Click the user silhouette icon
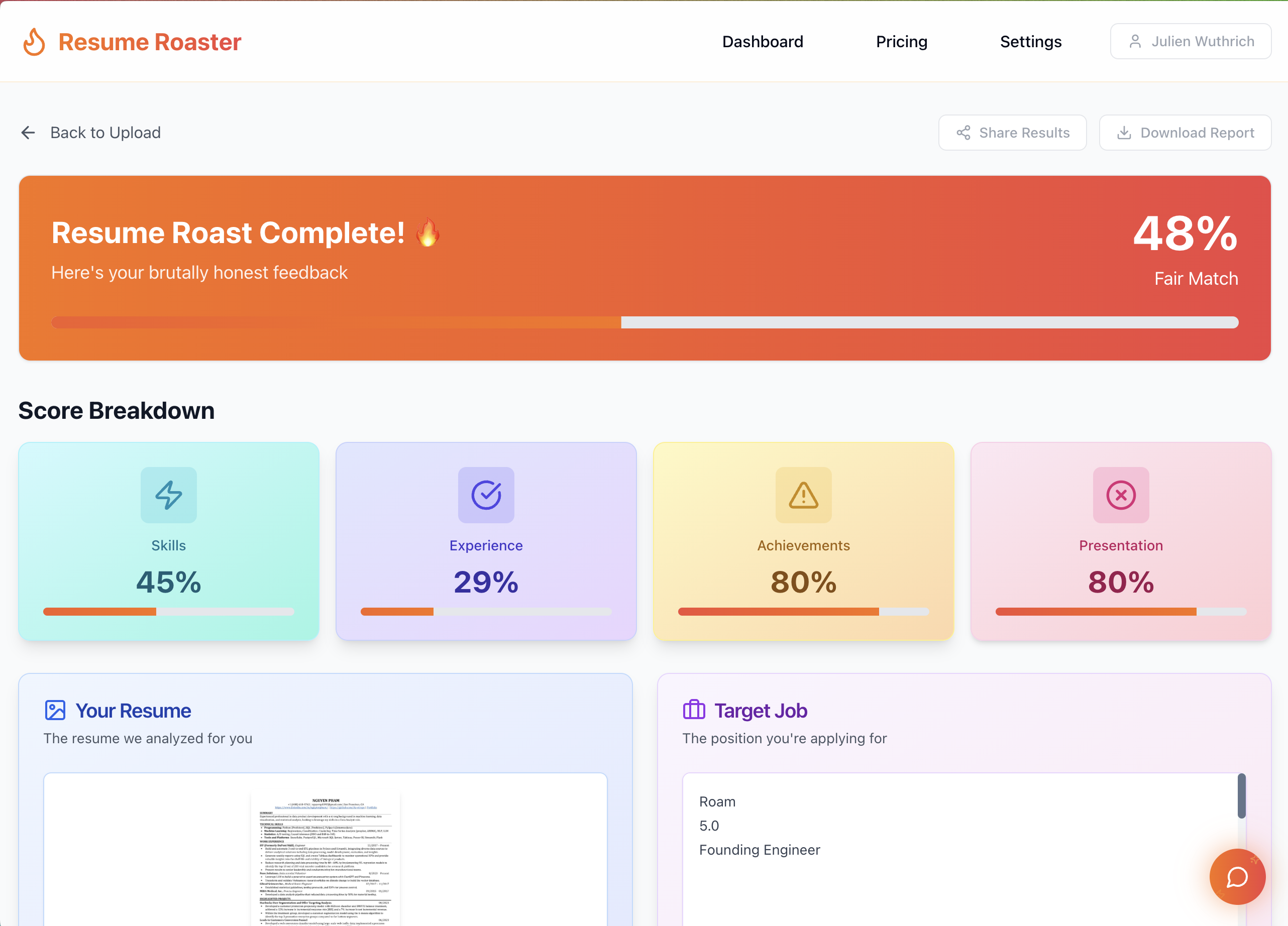 [x=1135, y=41]
